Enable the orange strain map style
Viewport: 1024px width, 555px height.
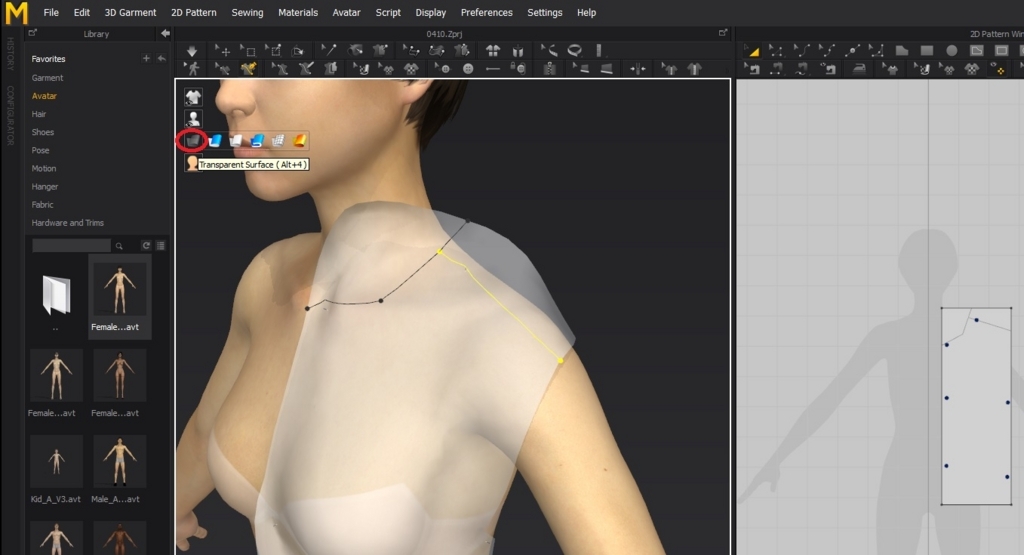tap(299, 140)
